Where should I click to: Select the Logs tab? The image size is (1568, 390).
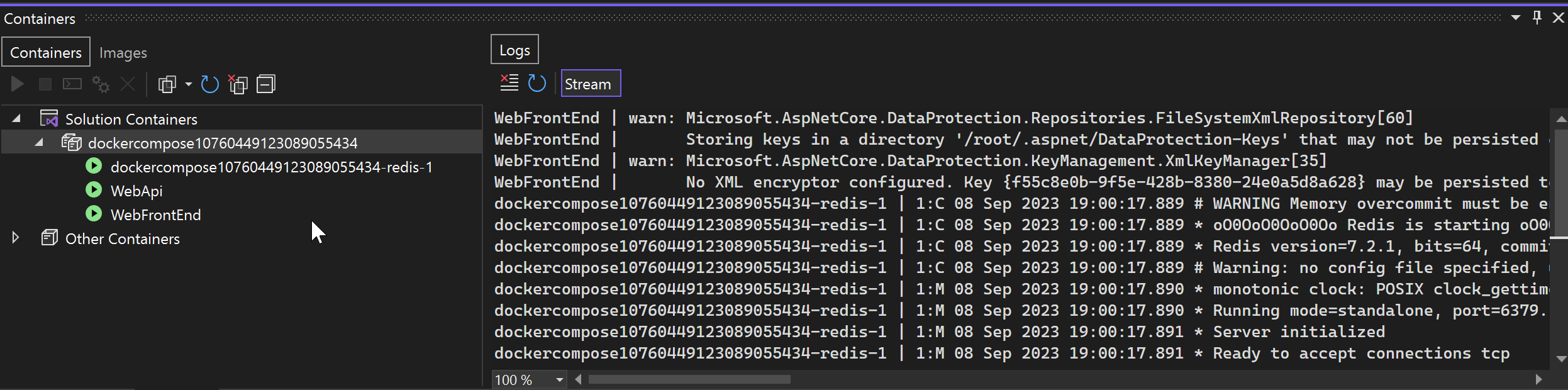pyautogui.click(x=514, y=50)
